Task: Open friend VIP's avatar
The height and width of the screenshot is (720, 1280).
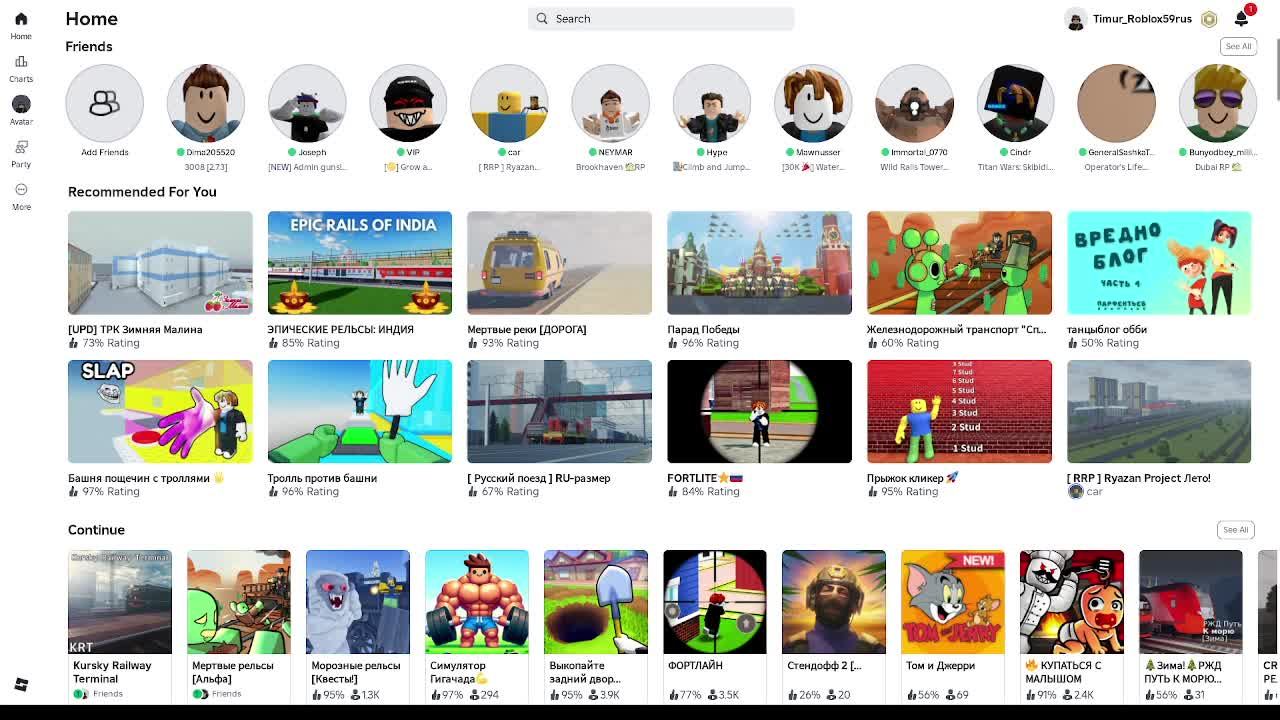Action: pos(408,103)
